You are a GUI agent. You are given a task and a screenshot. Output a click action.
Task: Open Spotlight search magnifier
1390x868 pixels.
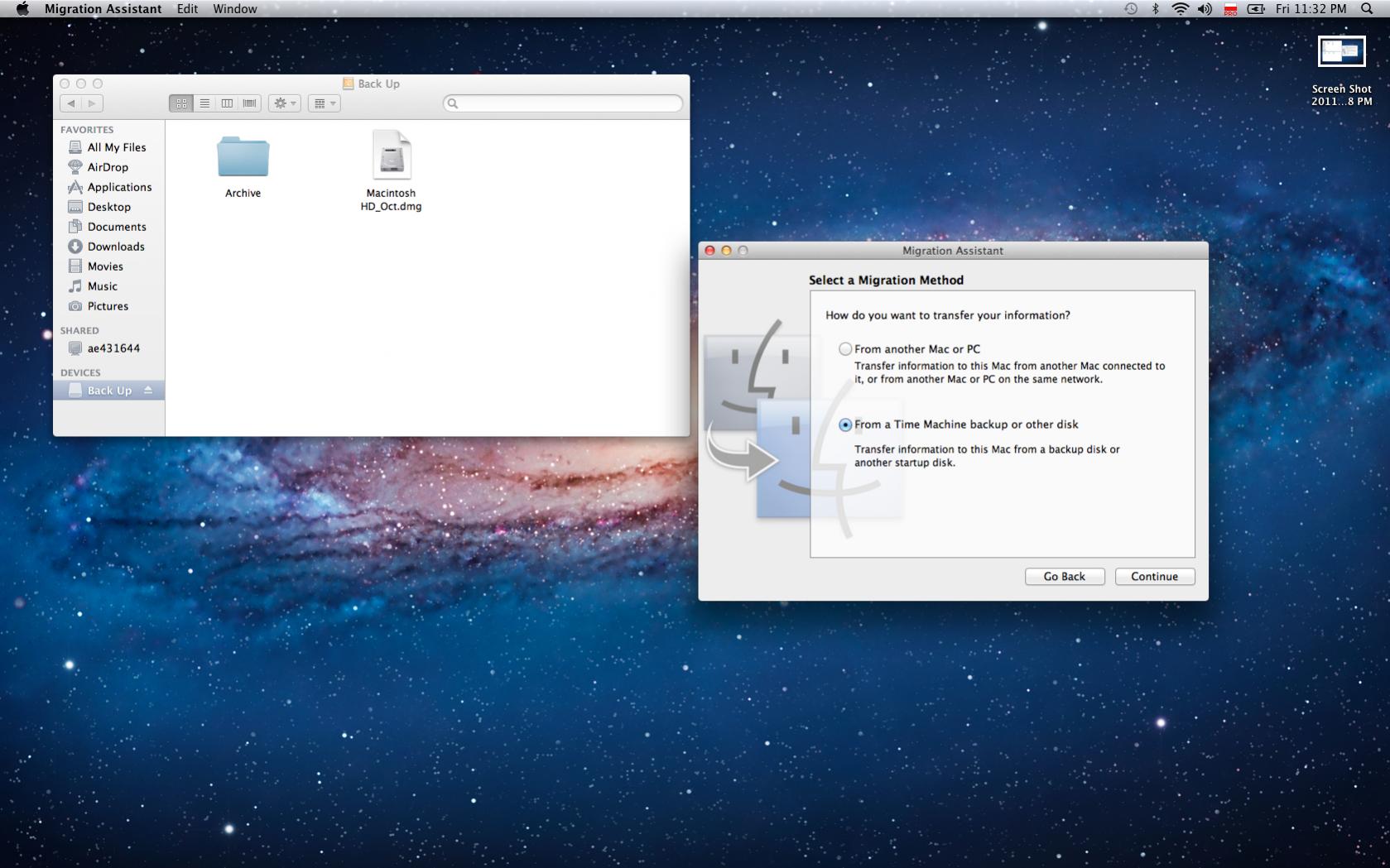click(1367, 9)
